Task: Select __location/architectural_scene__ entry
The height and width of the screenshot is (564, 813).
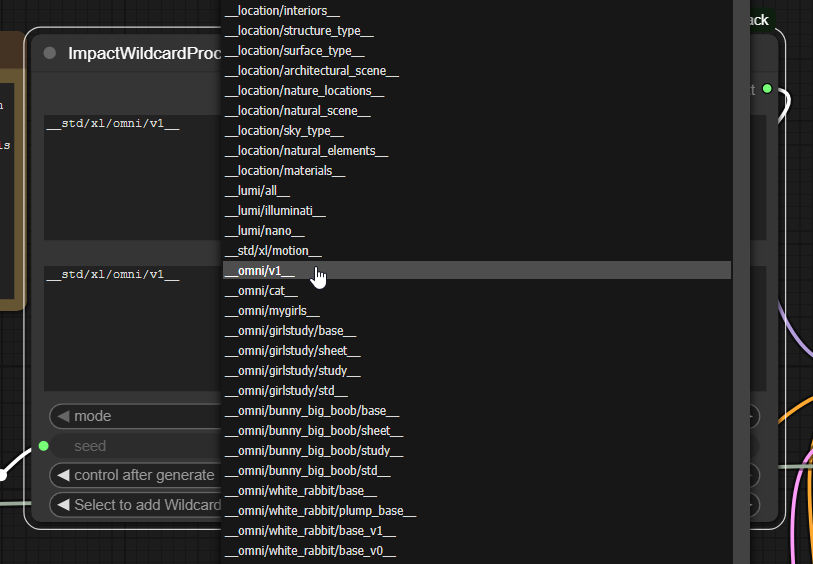Action: coord(477,70)
